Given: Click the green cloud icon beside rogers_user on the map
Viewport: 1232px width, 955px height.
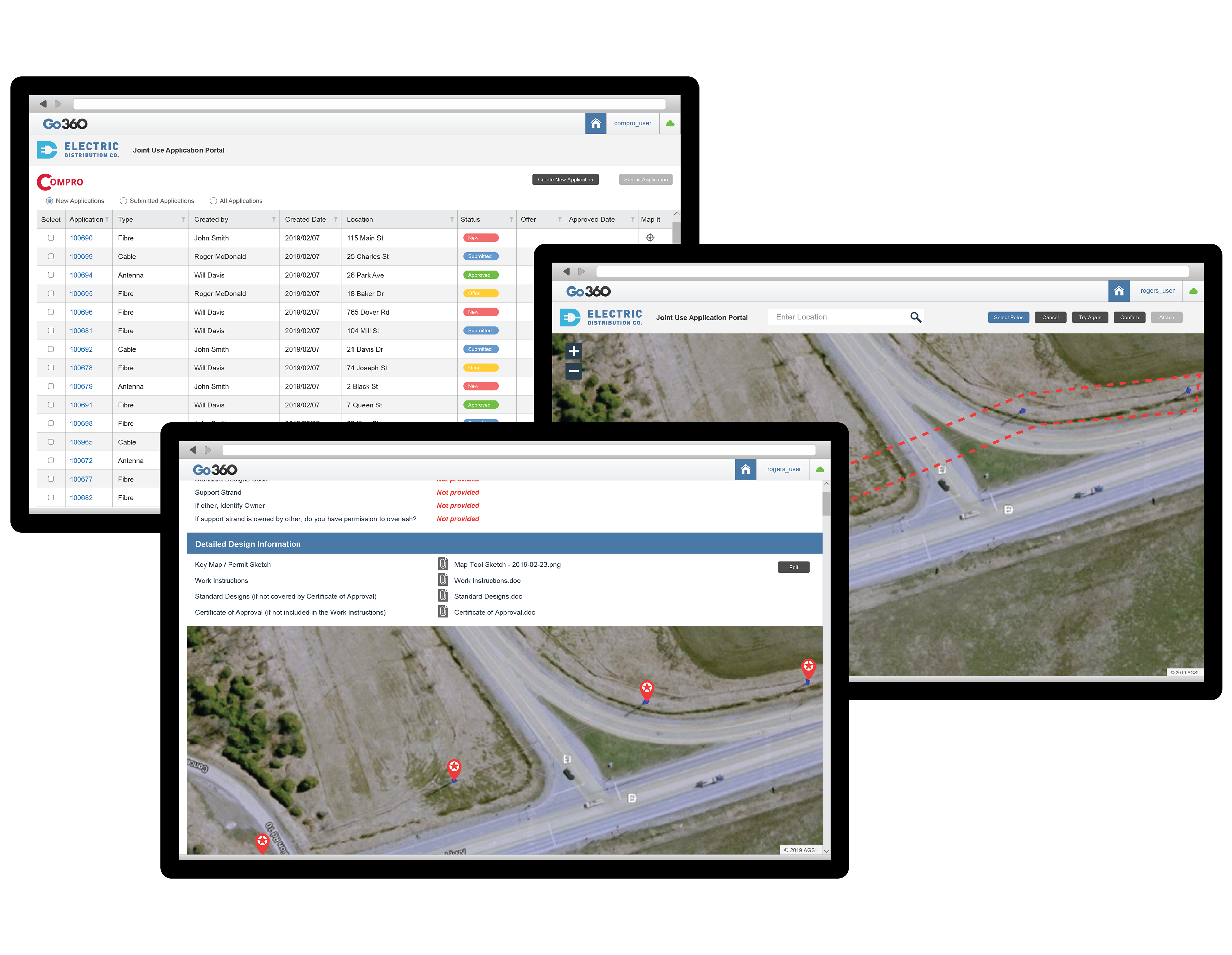Looking at the screenshot, I should click(1193, 291).
